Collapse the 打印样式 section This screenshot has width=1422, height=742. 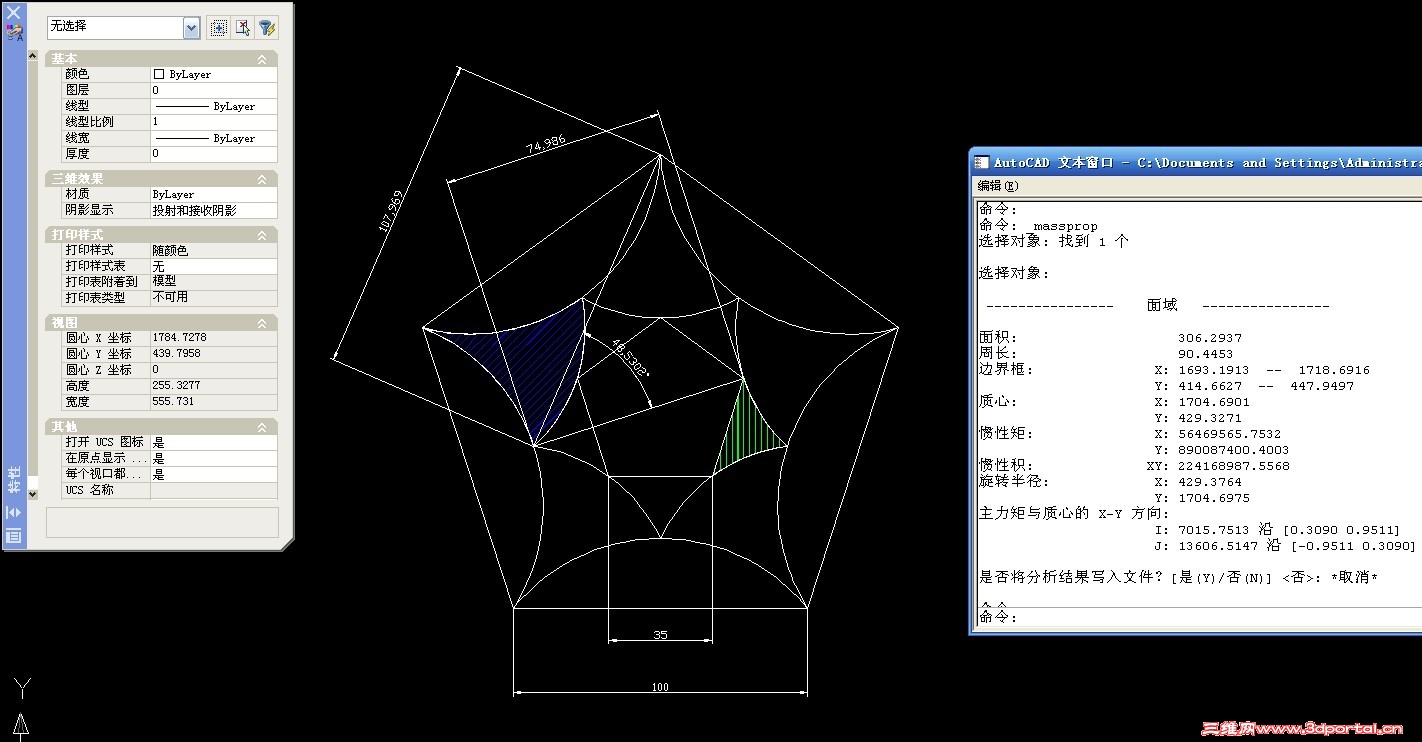click(x=262, y=235)
